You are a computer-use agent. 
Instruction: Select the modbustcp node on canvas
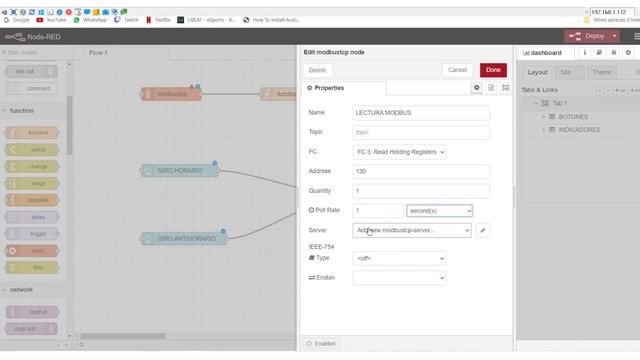pos(171,94)
